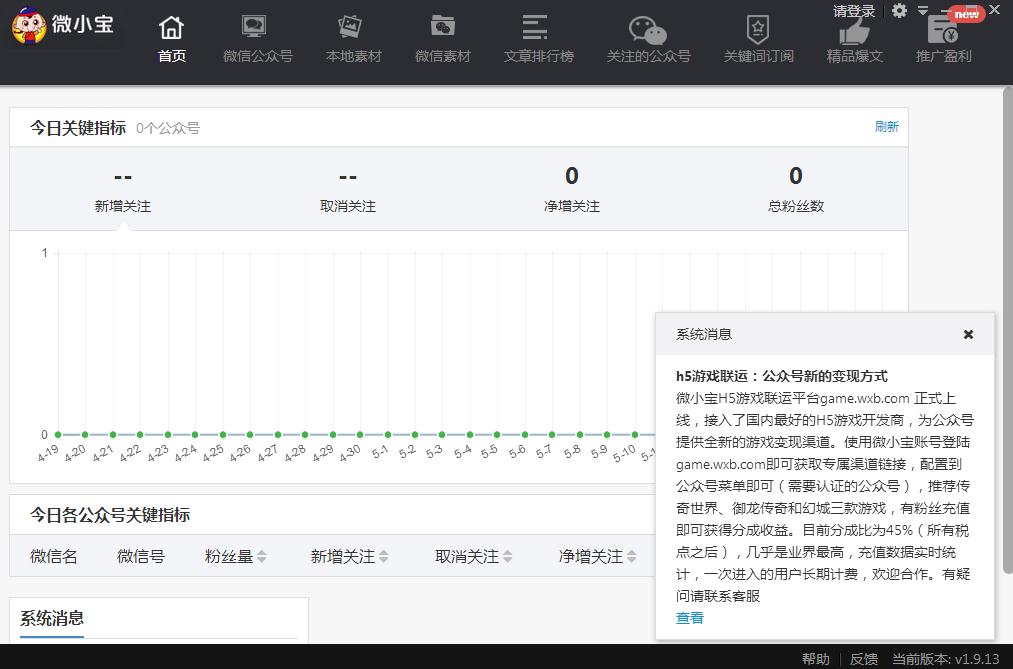Screen dimensions: 1013x669
Task: Click the vertical scrollbar on the right edge
Action: pos(1006,300)
